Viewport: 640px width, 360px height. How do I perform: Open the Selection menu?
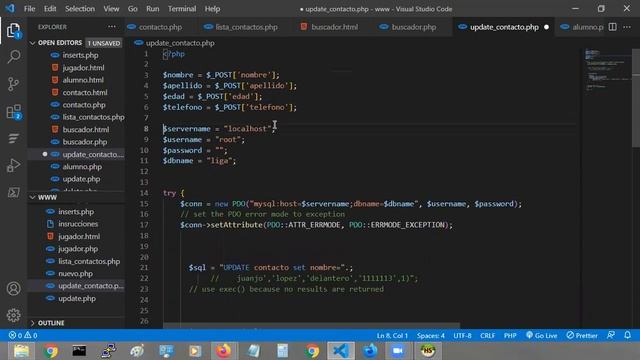[x=80, y=9]
